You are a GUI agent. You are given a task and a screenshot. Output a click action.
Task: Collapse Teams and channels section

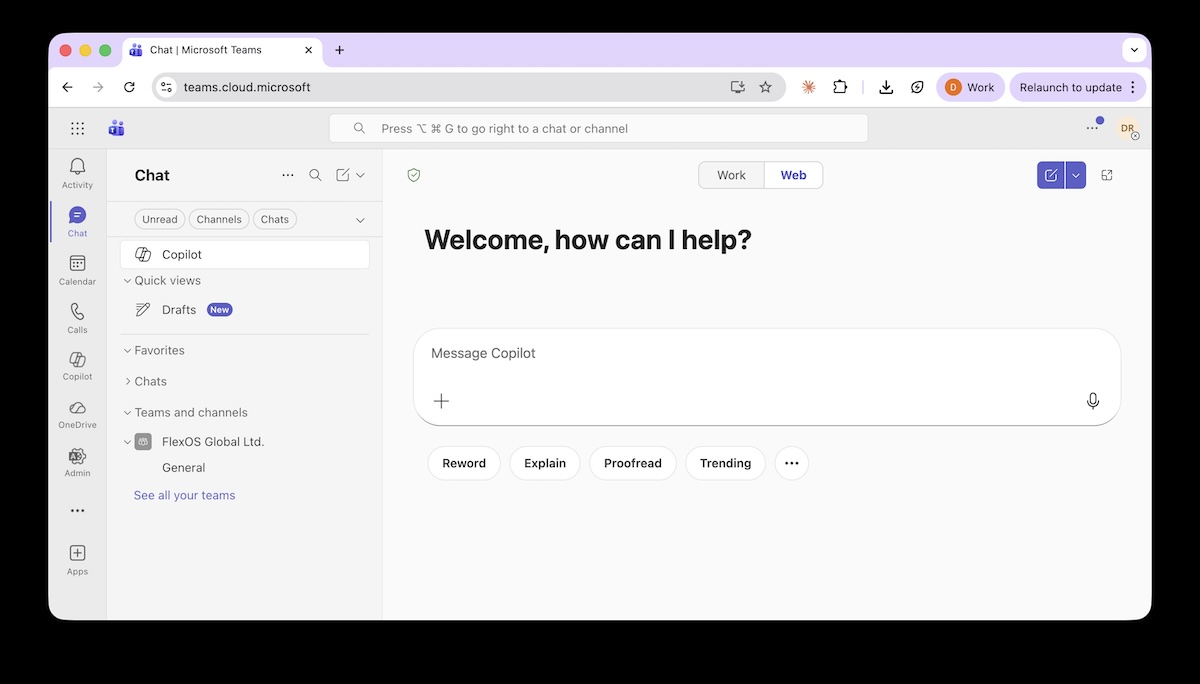127,412
